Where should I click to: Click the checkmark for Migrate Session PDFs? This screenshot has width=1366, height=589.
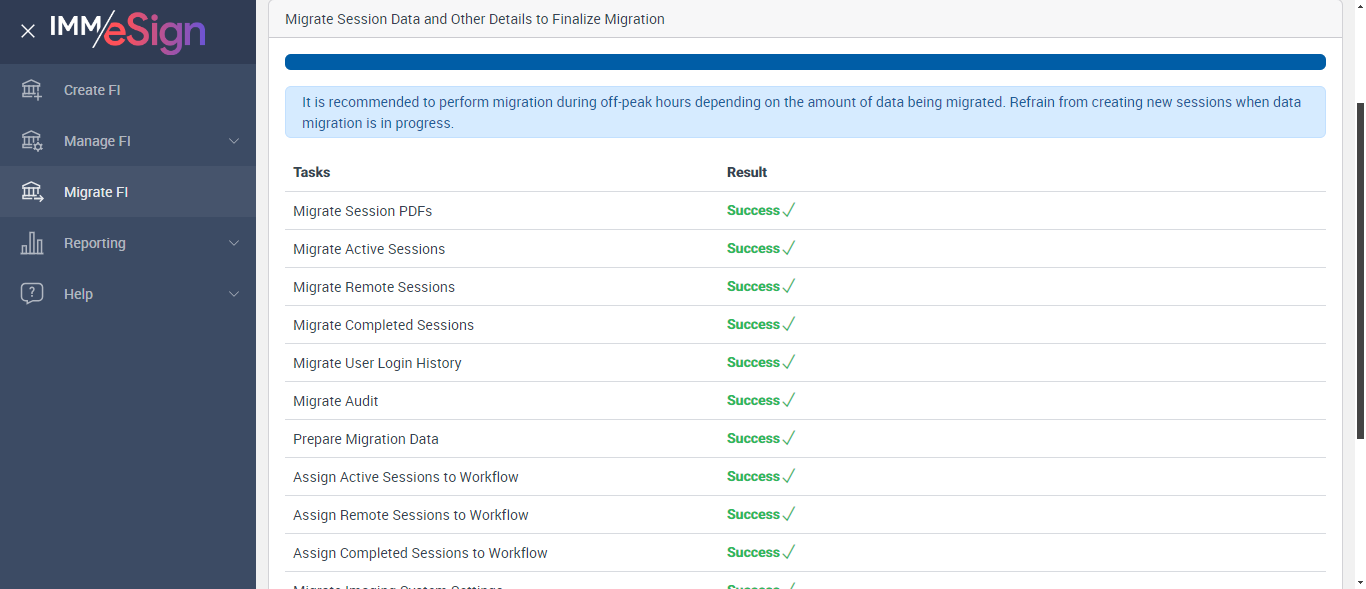789,210
